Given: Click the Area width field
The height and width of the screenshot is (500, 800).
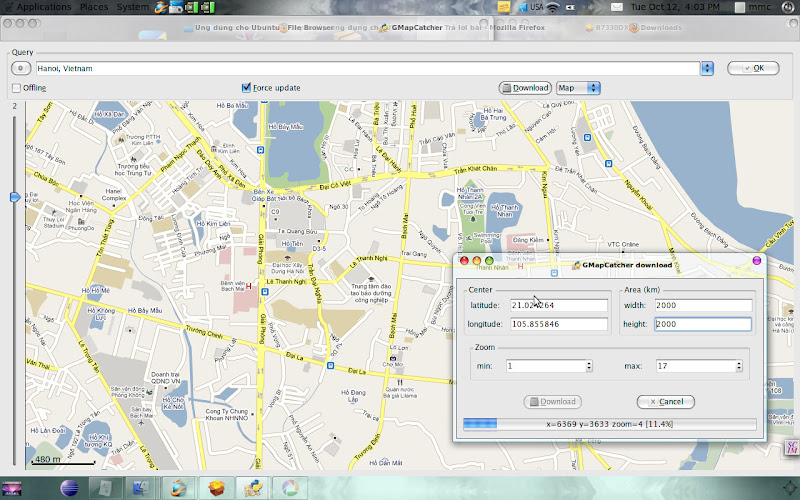Looking at the screenshot, I should point(703,305).
